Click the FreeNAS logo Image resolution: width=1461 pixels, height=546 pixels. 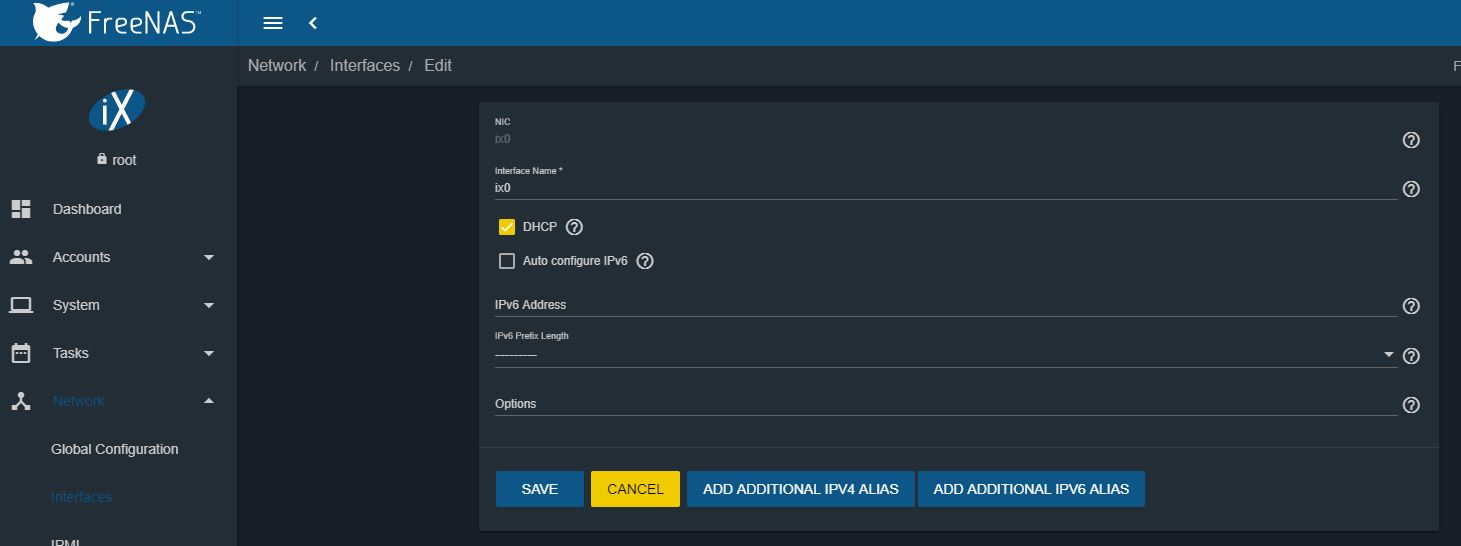[x=116, y=22]
